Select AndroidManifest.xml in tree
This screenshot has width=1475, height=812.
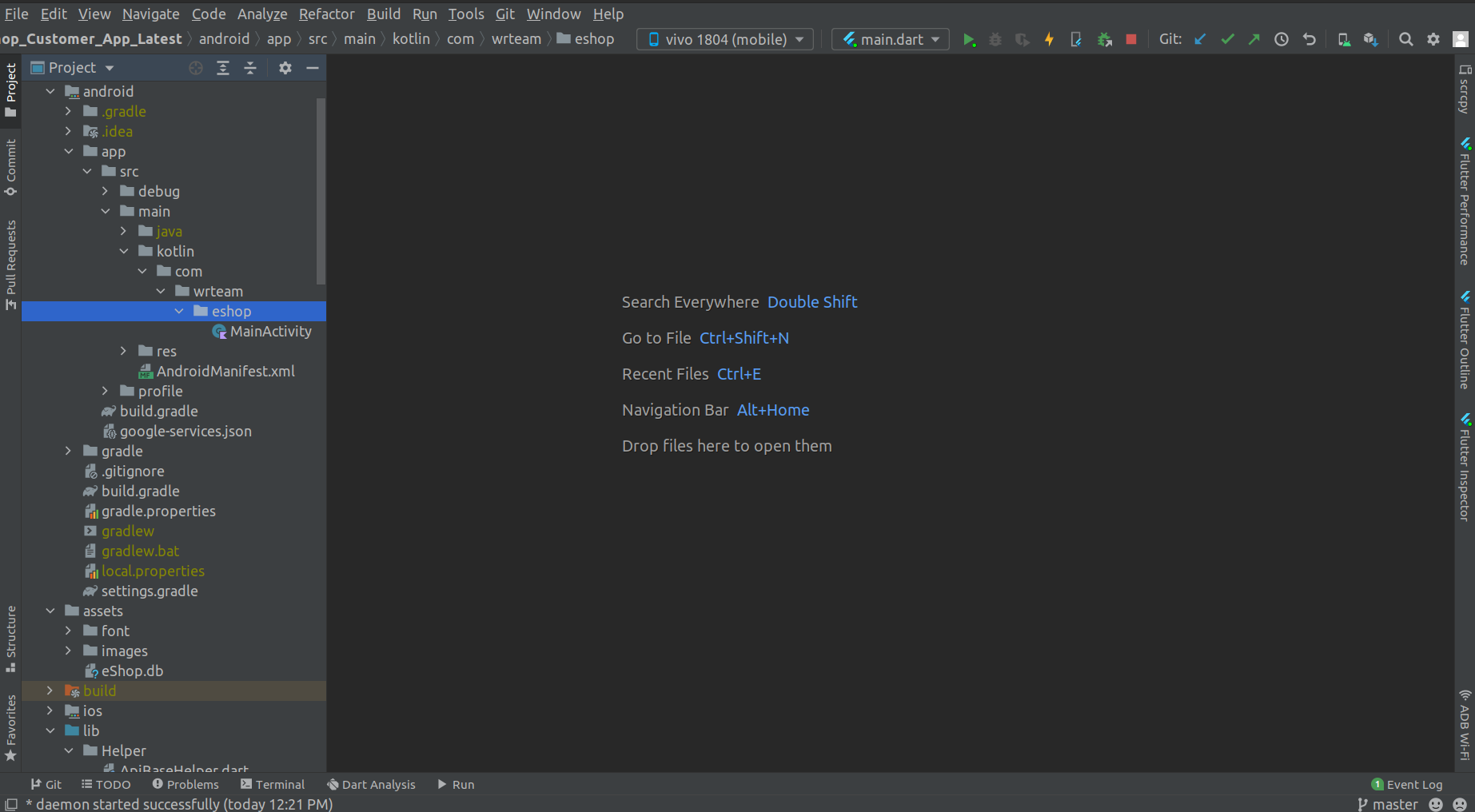coord(217,371)
